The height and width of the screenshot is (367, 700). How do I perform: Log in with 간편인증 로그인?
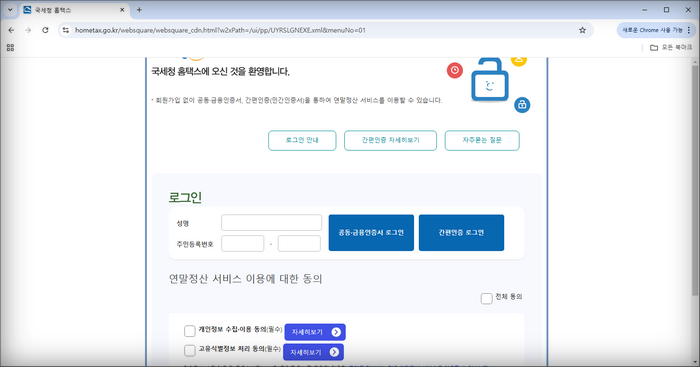461,233
